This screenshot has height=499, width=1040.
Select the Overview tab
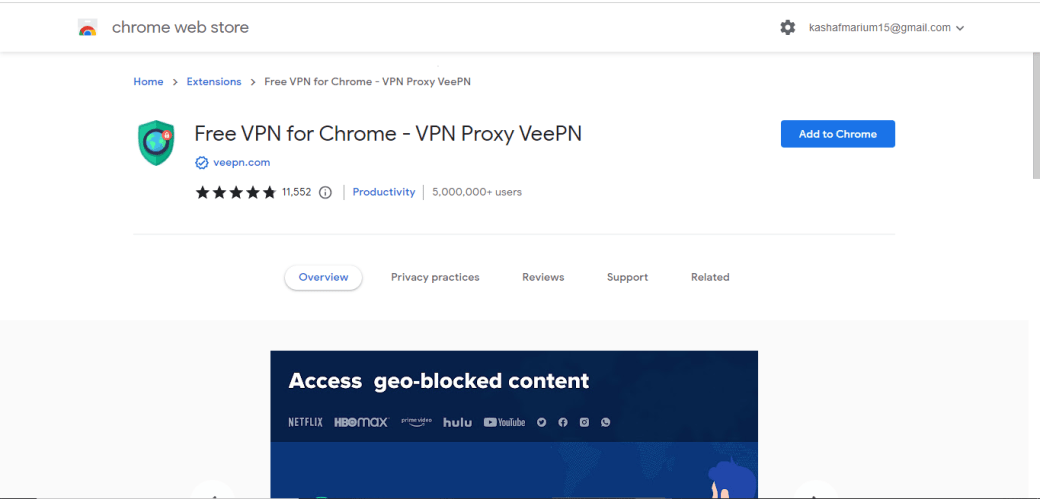(323, 277)
